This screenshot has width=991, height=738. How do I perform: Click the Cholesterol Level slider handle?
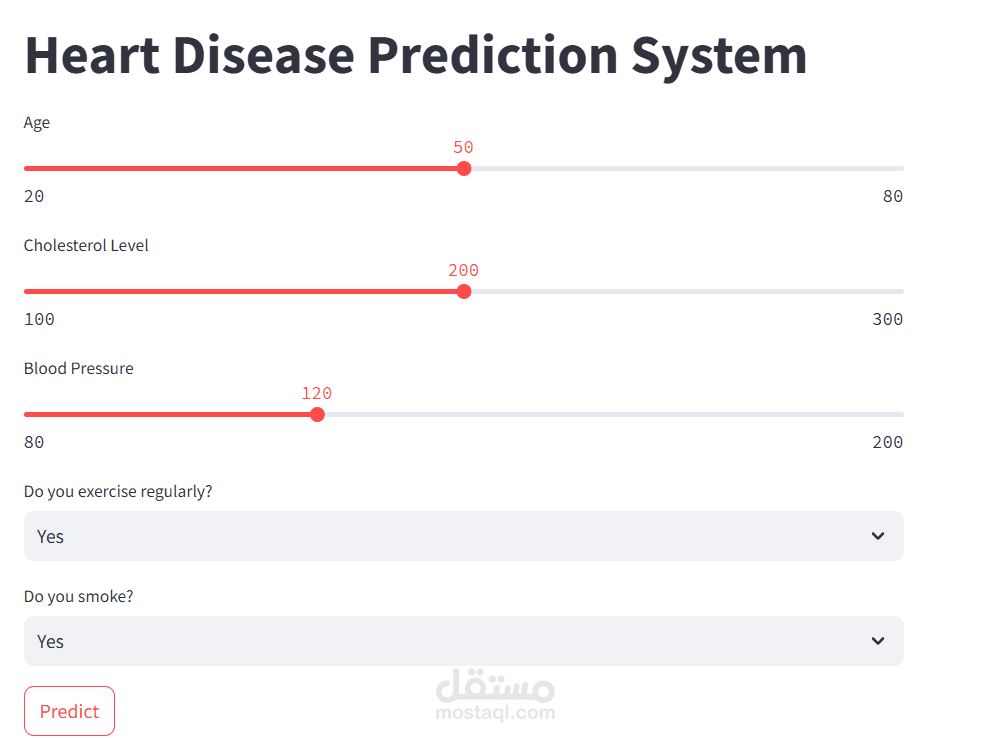463,291
